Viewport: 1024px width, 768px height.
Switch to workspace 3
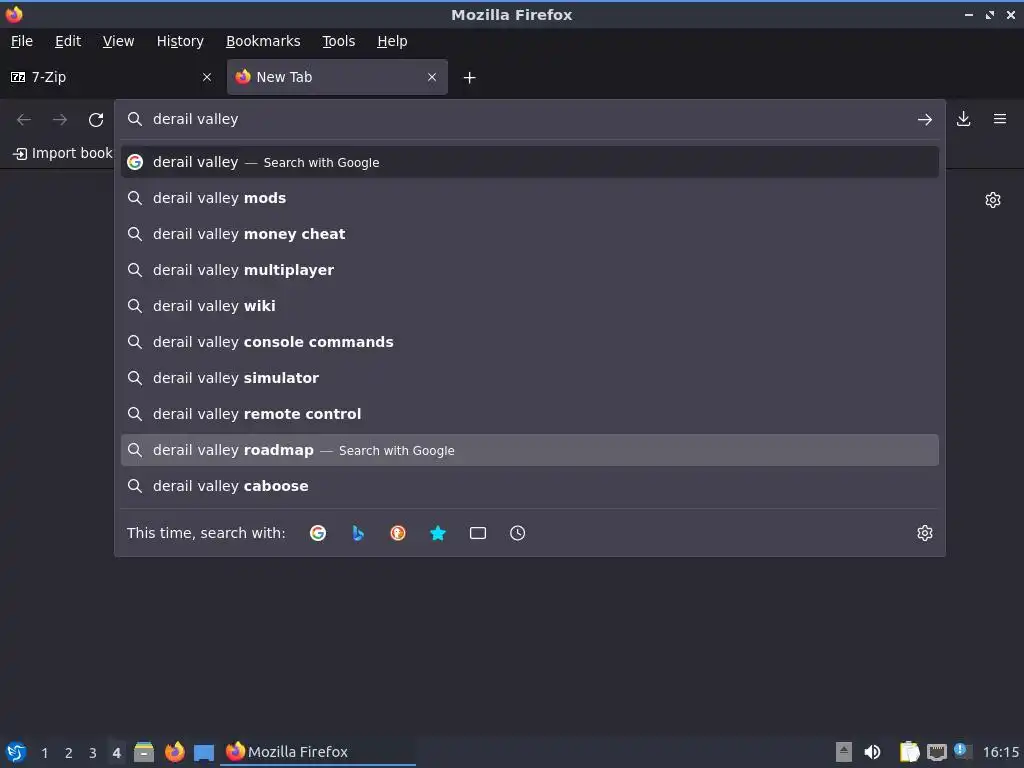pyautogui.click(x=93, y=753)
